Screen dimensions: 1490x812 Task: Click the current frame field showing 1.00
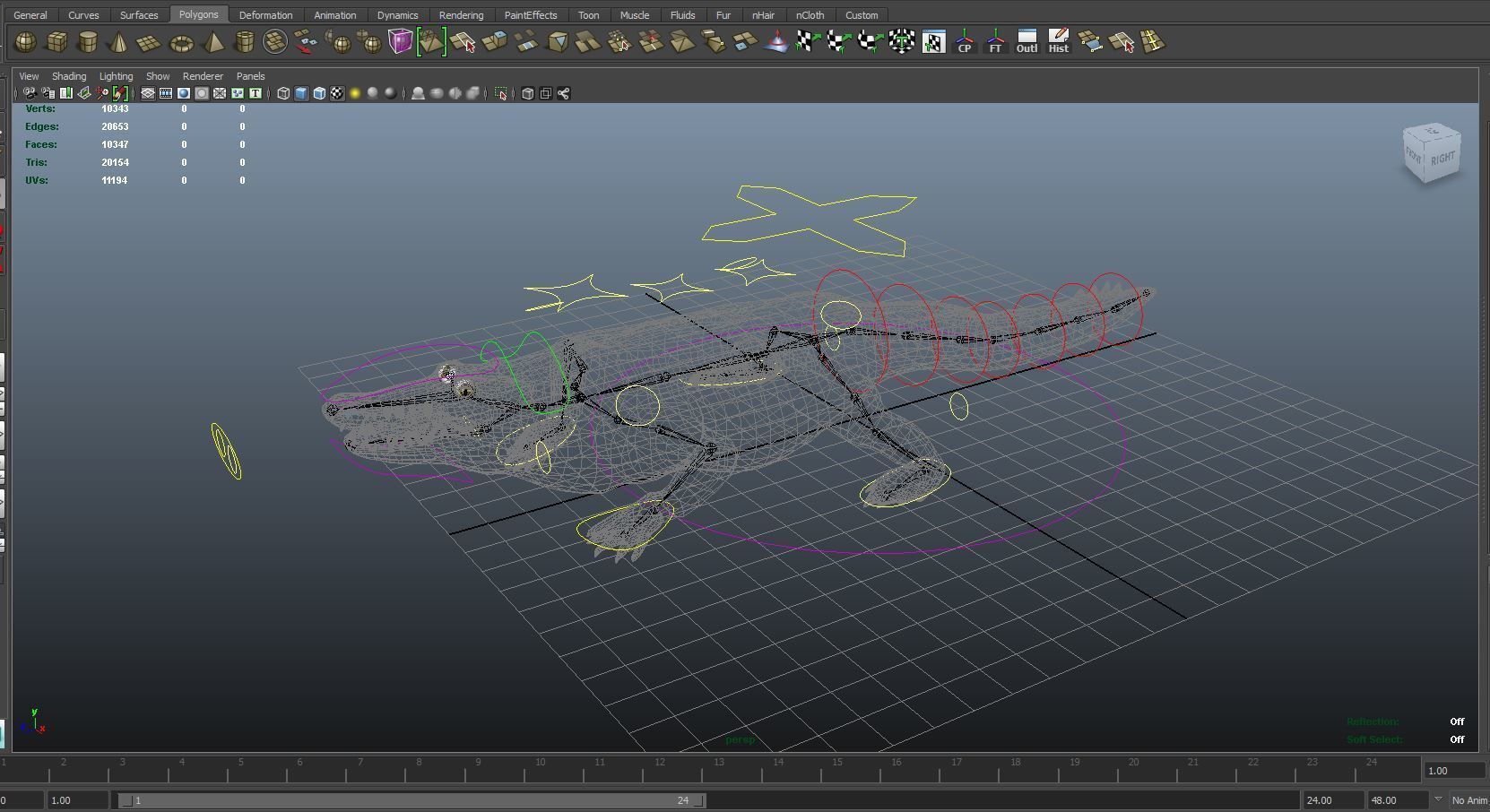(x=1453, y=771)
